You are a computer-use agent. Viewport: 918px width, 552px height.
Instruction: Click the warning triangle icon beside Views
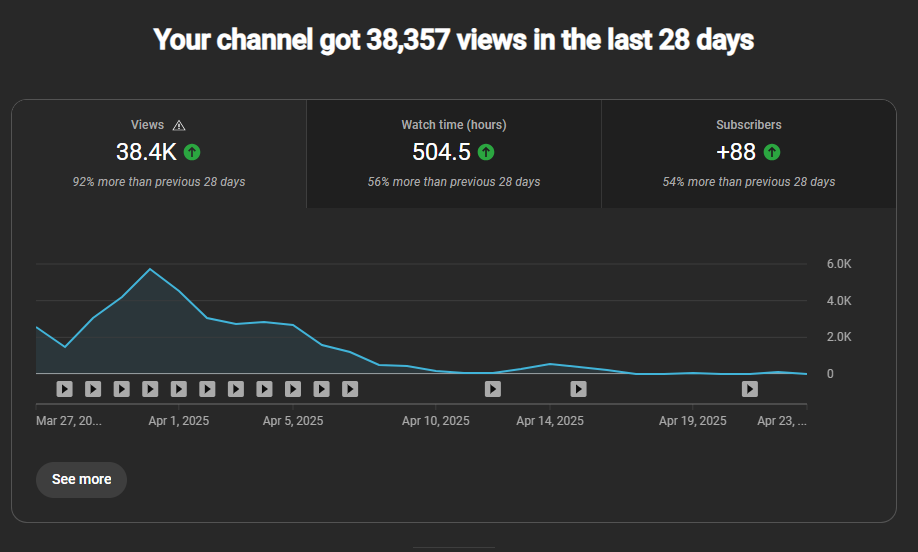[179, 126]
